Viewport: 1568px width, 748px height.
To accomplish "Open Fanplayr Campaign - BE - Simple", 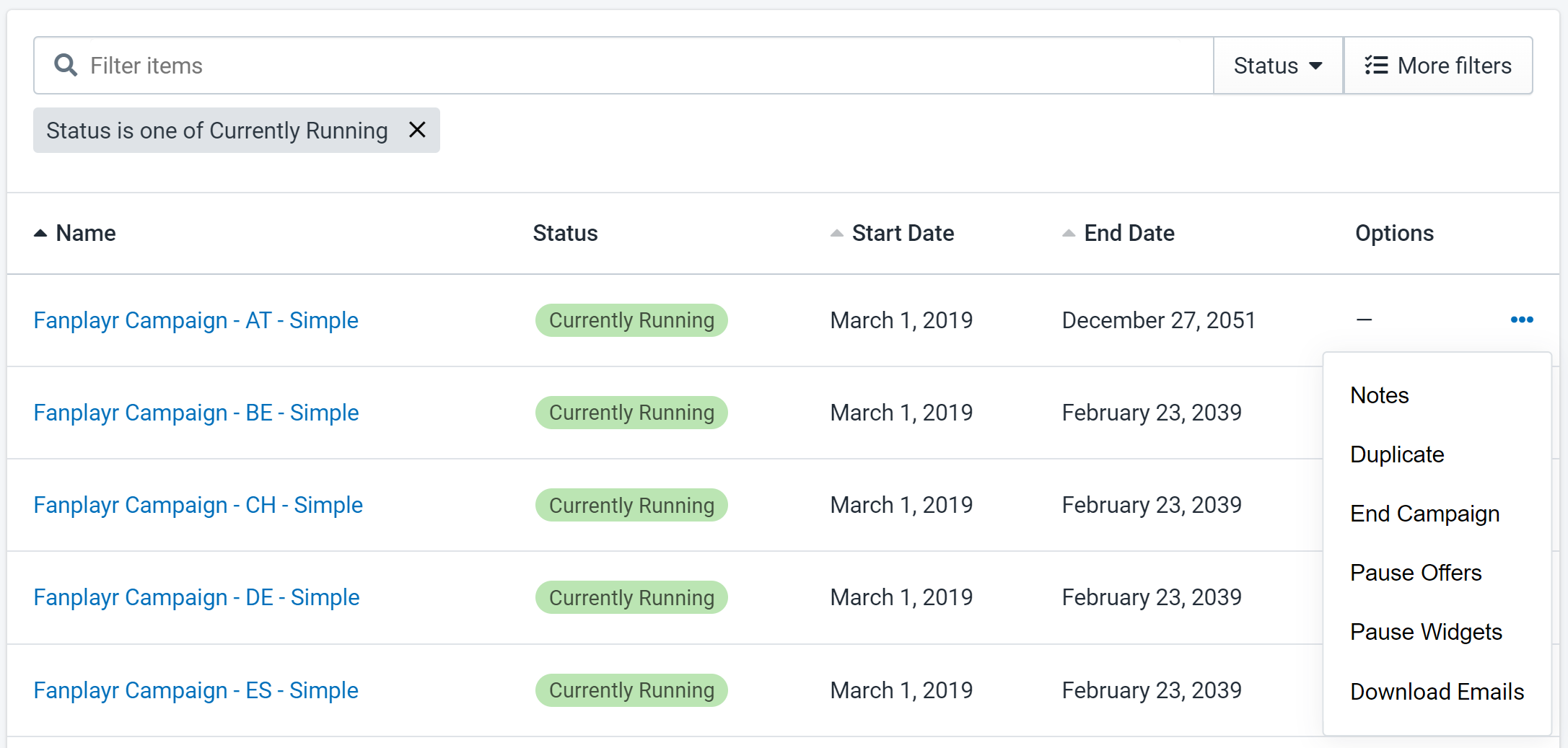I will [196, 413].
